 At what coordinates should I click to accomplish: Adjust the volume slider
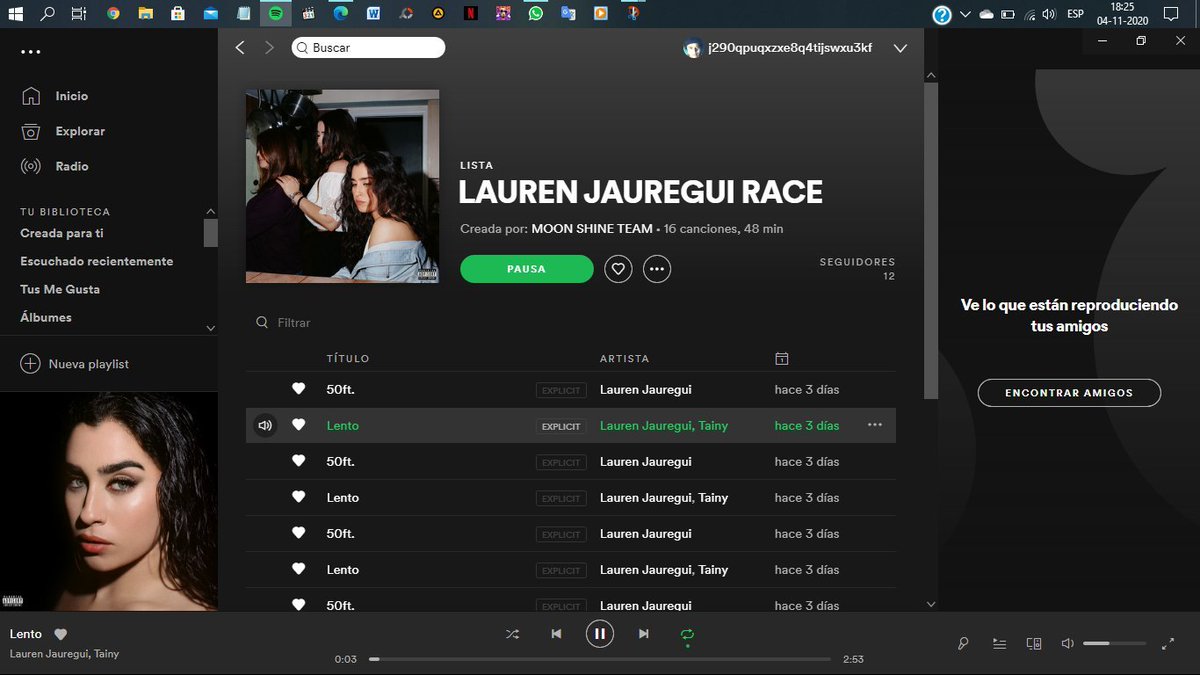click(x=1114, y=644)
